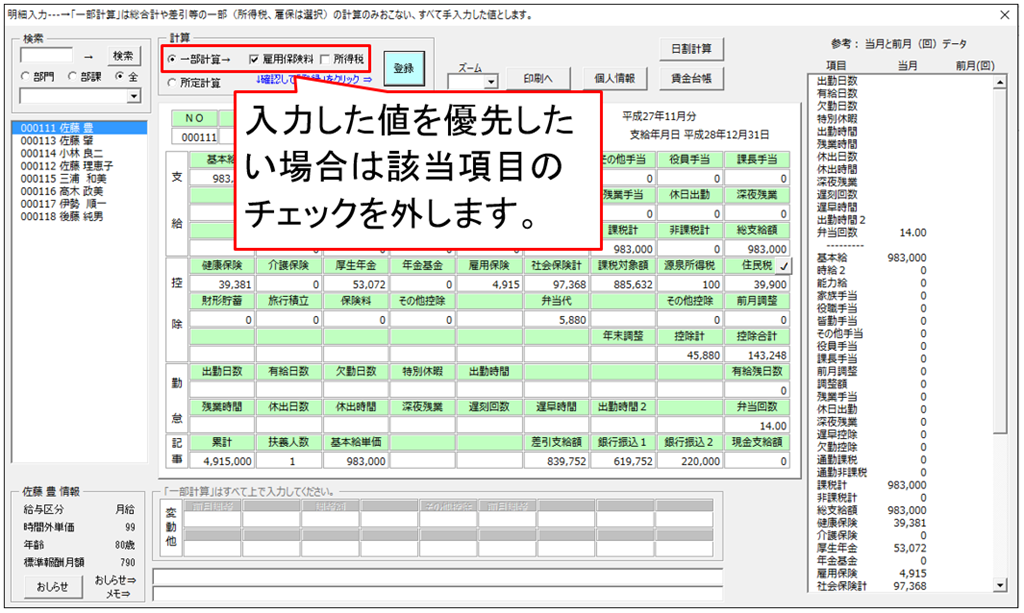Click the 現金支給額 value field

757,461
